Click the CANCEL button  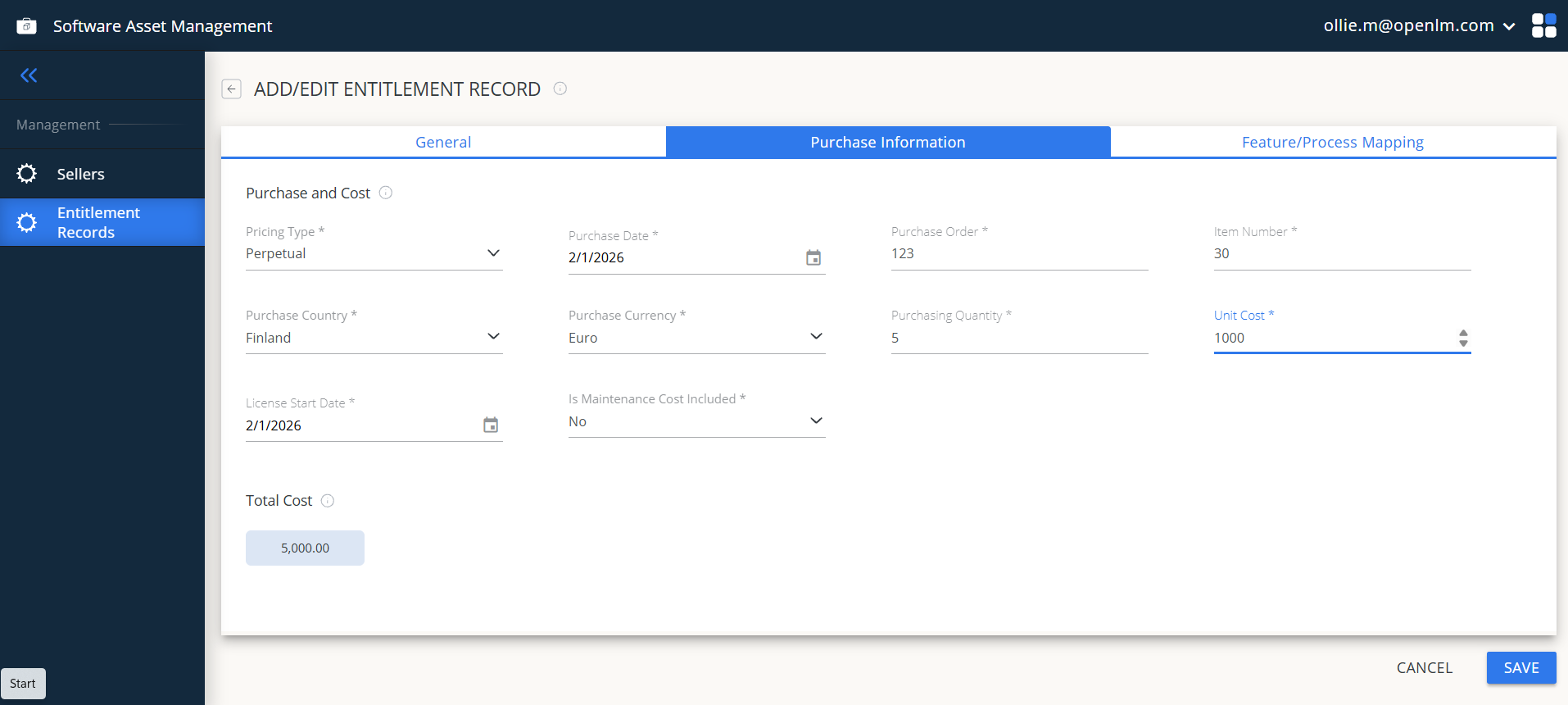coord(1424,668)
